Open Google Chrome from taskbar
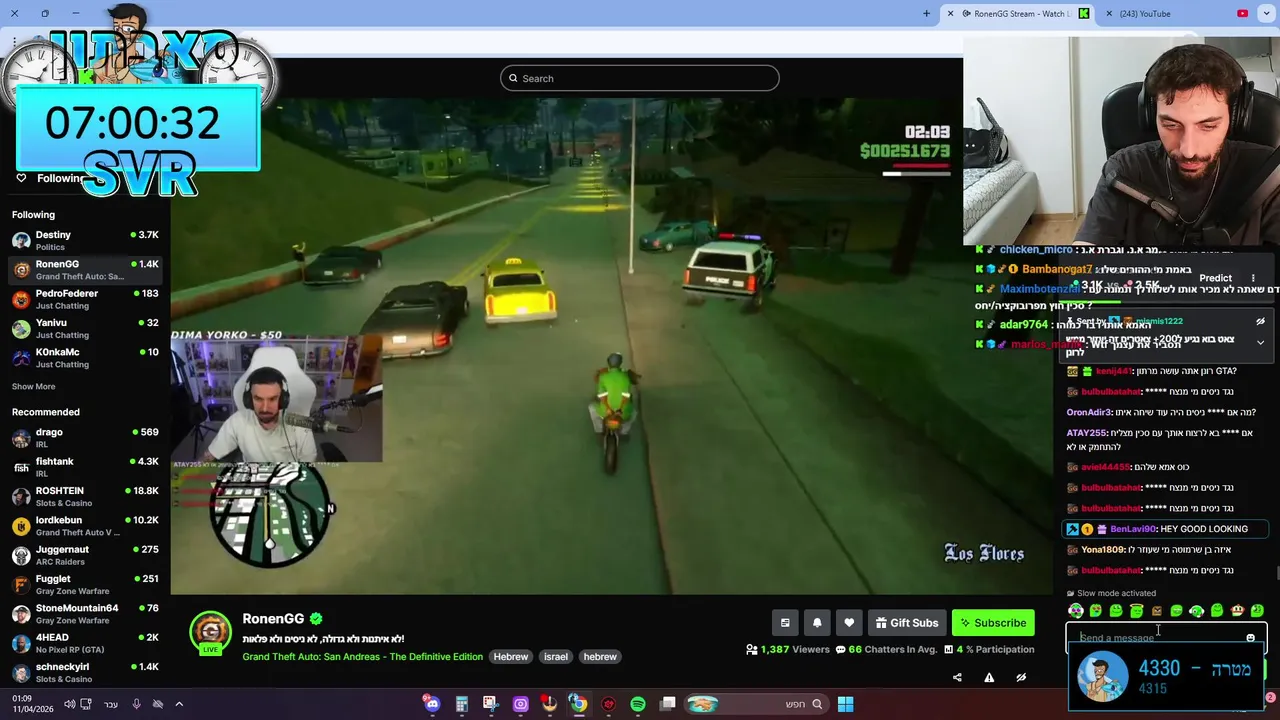This screenshot has width=1280, height=720. tap(578, 704)
